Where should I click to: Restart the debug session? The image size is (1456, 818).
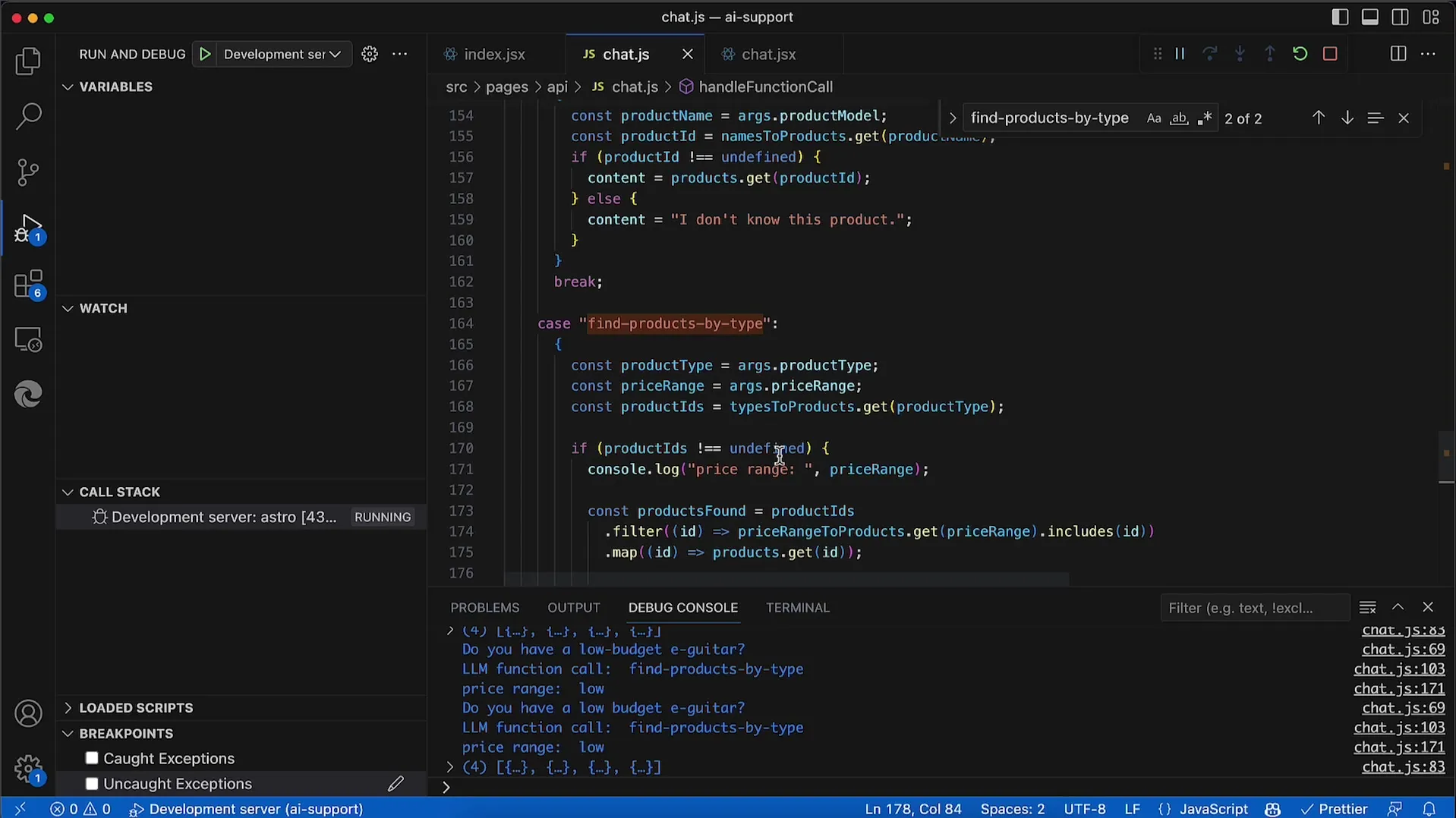coord(1300,54)
